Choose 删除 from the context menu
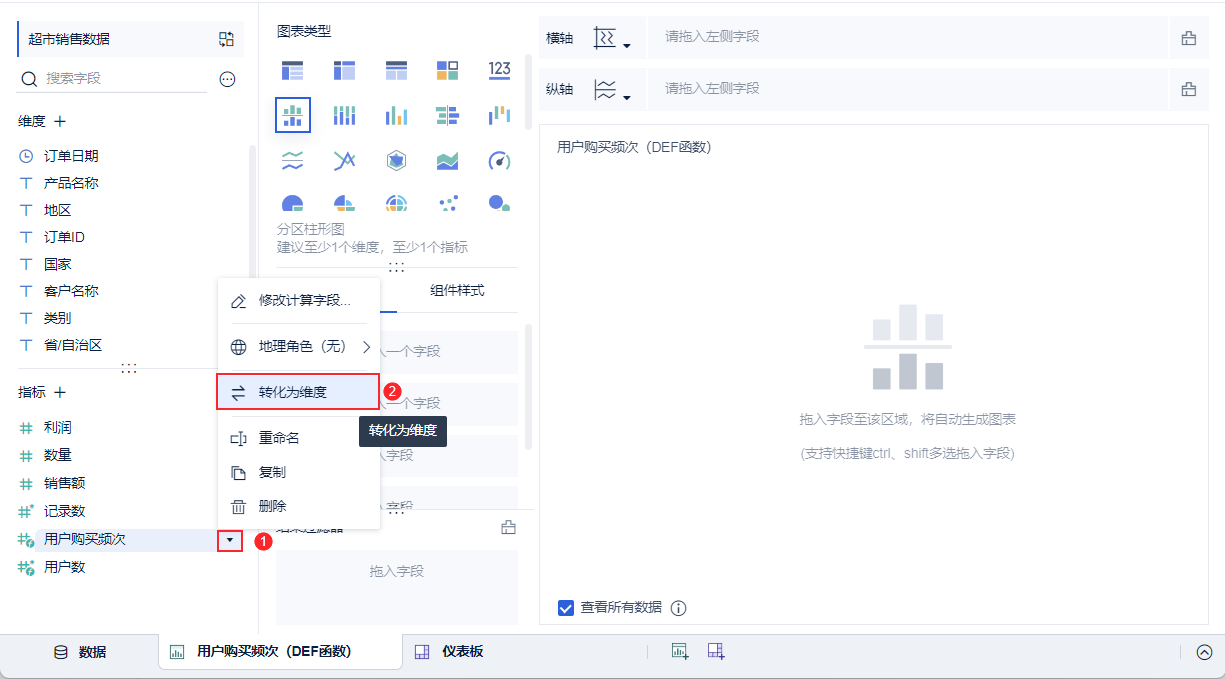 299,507
